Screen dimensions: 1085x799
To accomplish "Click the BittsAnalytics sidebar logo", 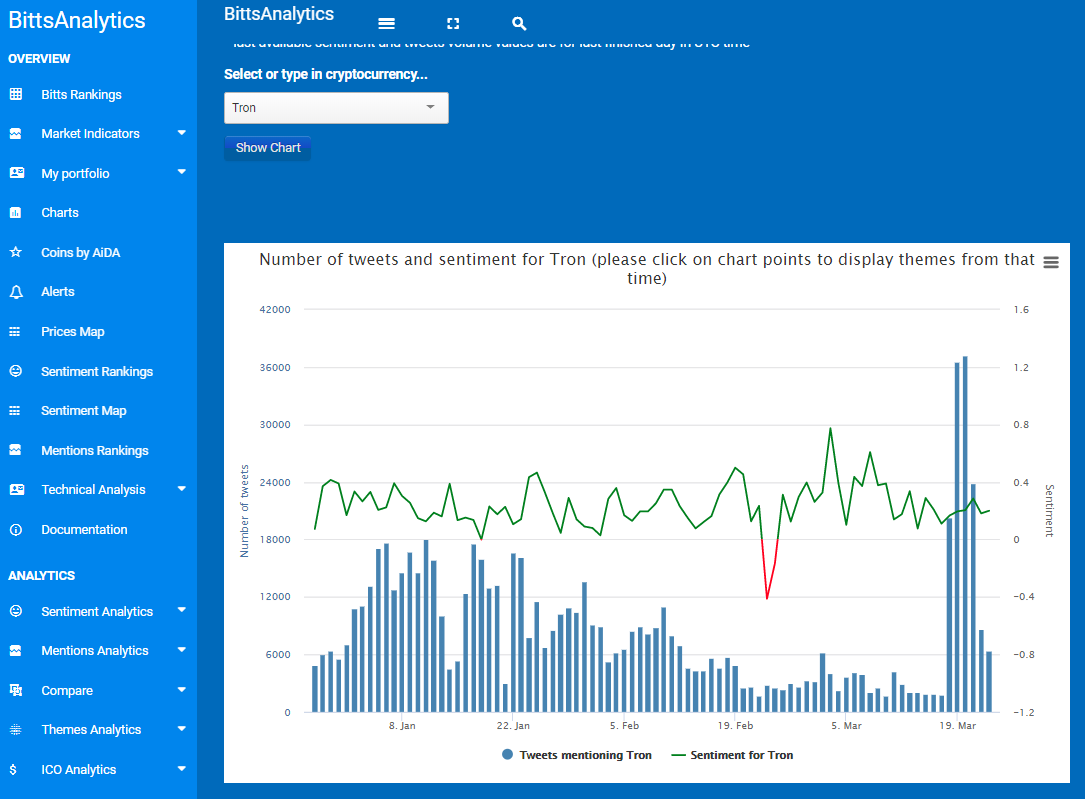I will click(77, 20).
